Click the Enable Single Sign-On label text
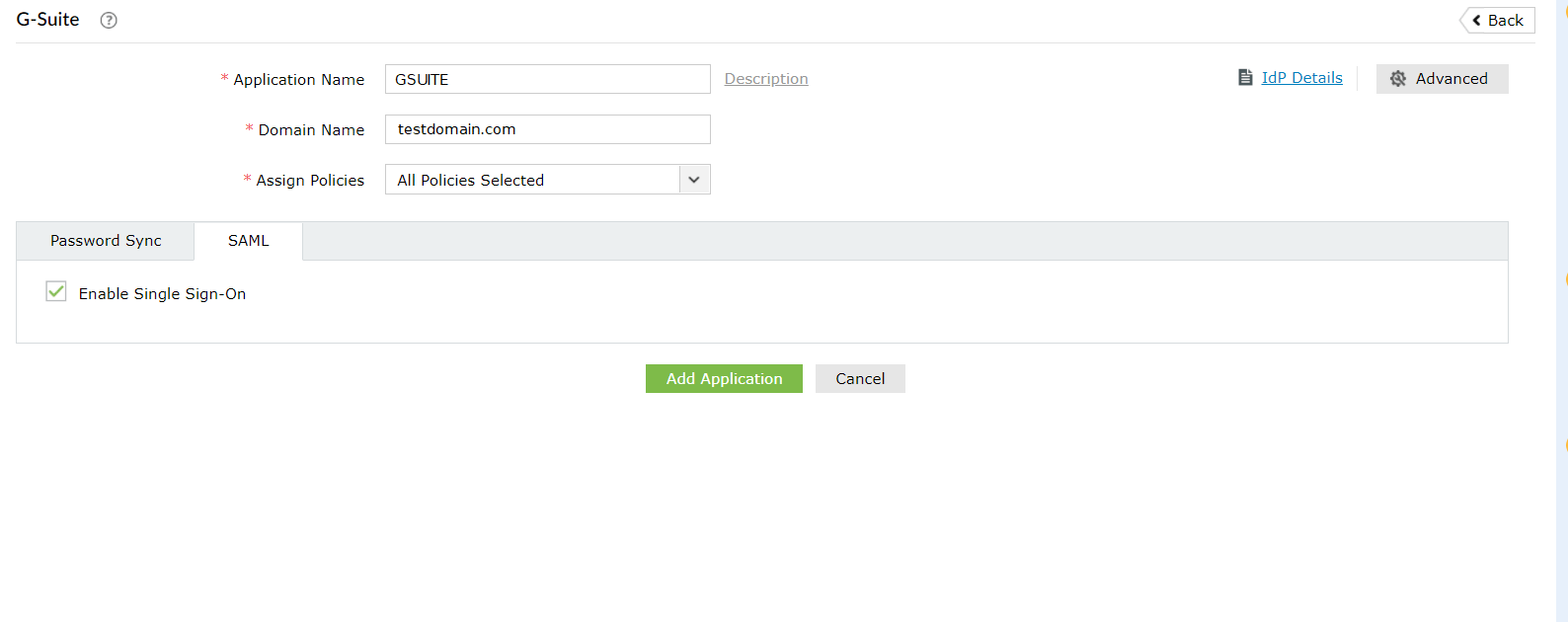Screen dimensions: 1568x622 point(162,294)
